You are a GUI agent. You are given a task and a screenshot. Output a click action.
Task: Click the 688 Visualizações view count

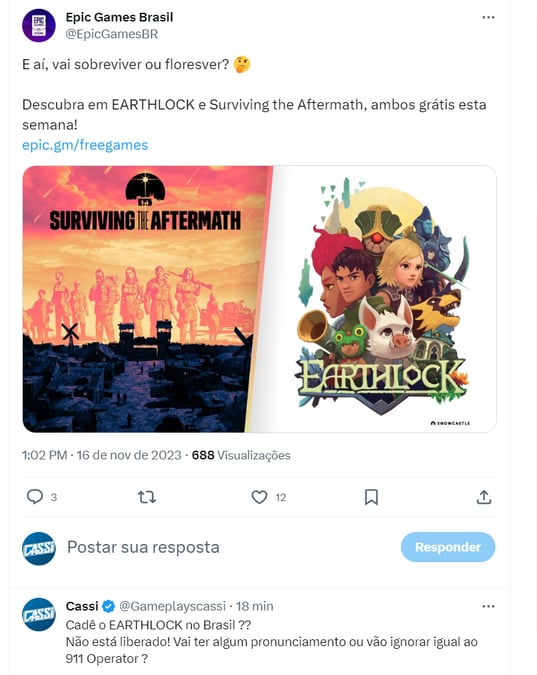point(241,455)
